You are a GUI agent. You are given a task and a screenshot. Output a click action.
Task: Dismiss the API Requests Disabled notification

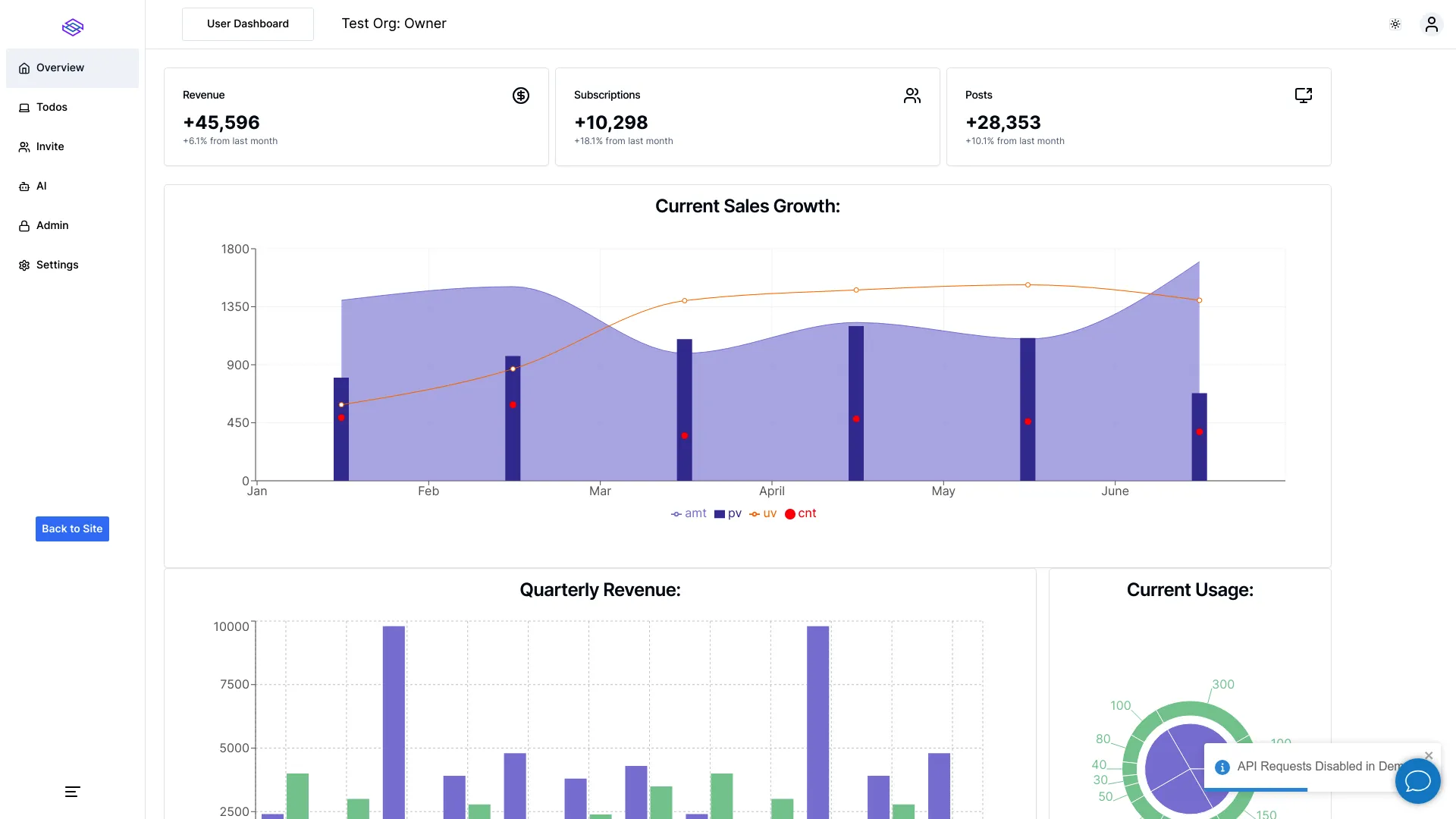pos(1429,755)
